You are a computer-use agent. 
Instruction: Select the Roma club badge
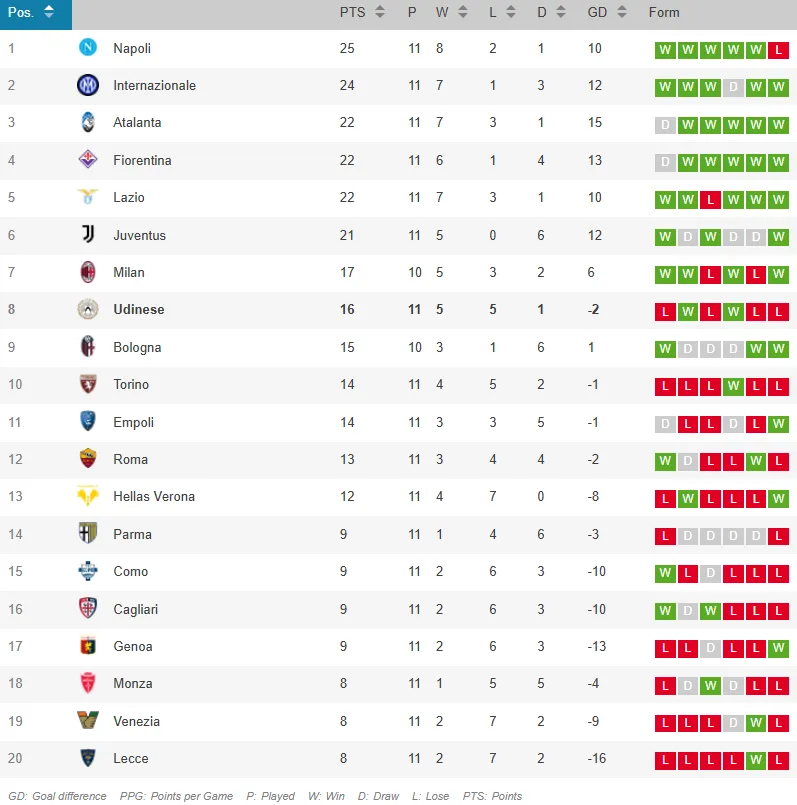[x=88, y=460]
